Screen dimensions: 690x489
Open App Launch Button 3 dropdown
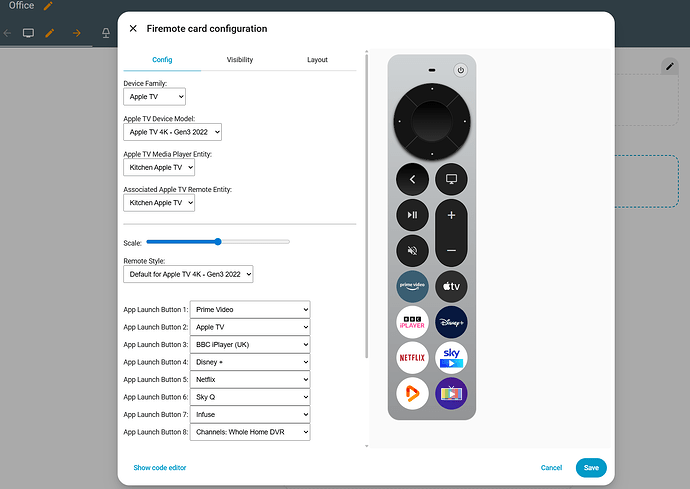(x=250, y=345)
